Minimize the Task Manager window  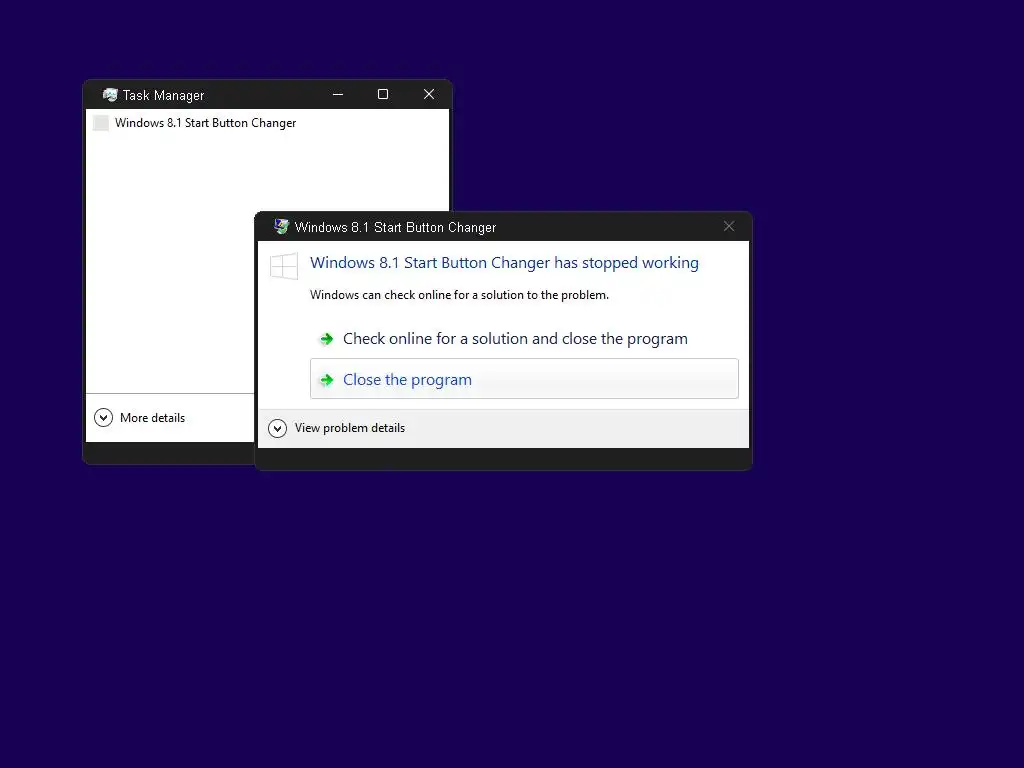click(338, 95)
